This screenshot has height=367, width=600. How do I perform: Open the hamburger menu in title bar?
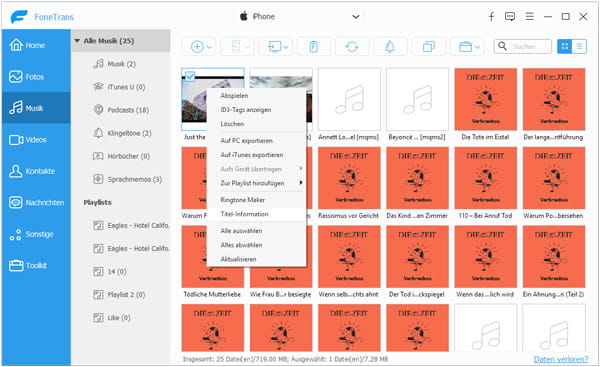530,16
